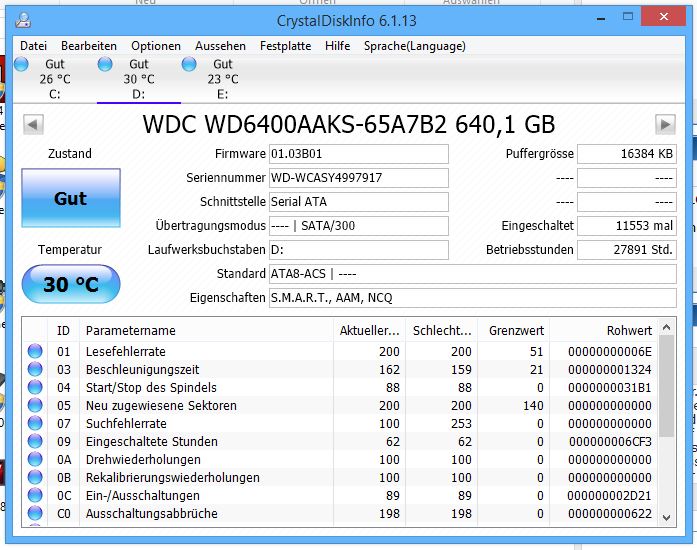Open the Optionen menu

click(x=156, y=46)
